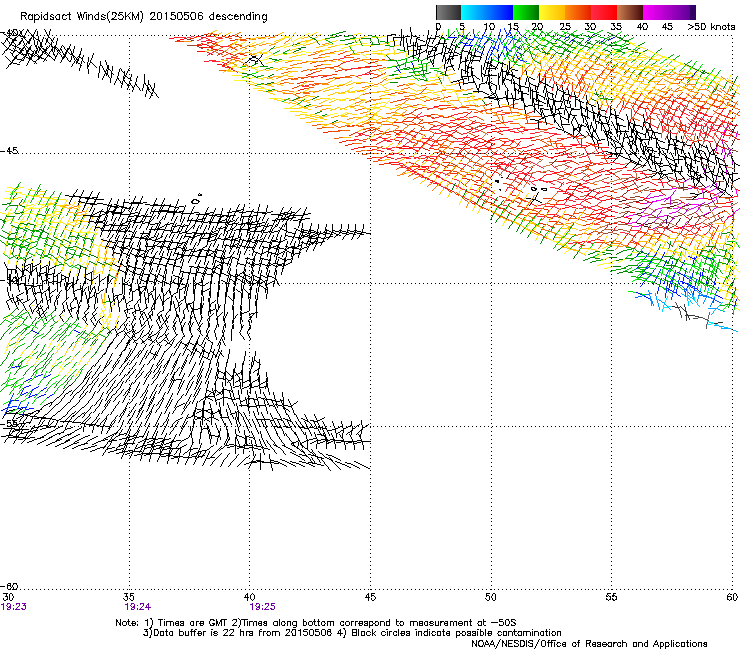
Task: Click the 'NOAA/NESDIS/Office of Research and Applications' credit
Action: (x=589, y=644)
